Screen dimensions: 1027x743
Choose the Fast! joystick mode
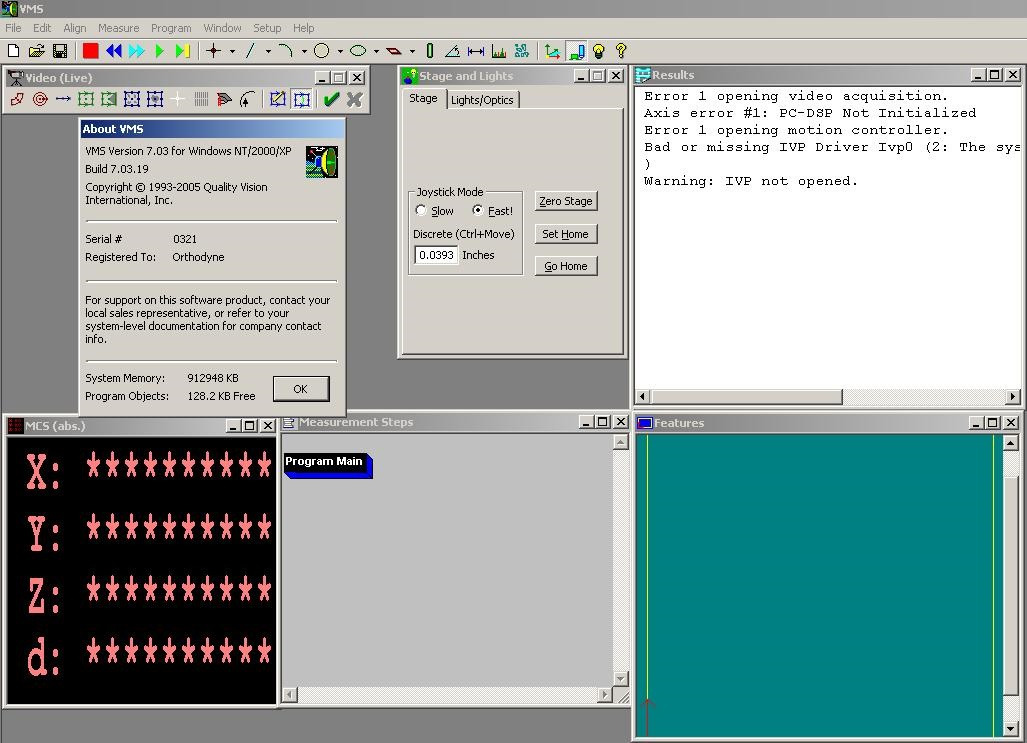(x=478, y=211)
